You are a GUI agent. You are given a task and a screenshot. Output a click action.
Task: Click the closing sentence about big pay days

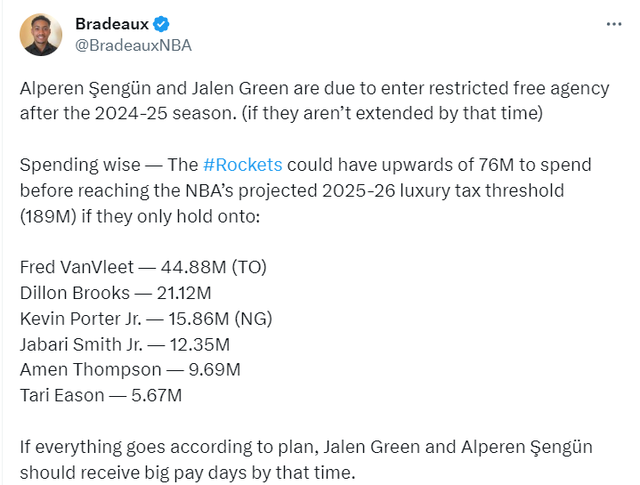click(306, 460)
